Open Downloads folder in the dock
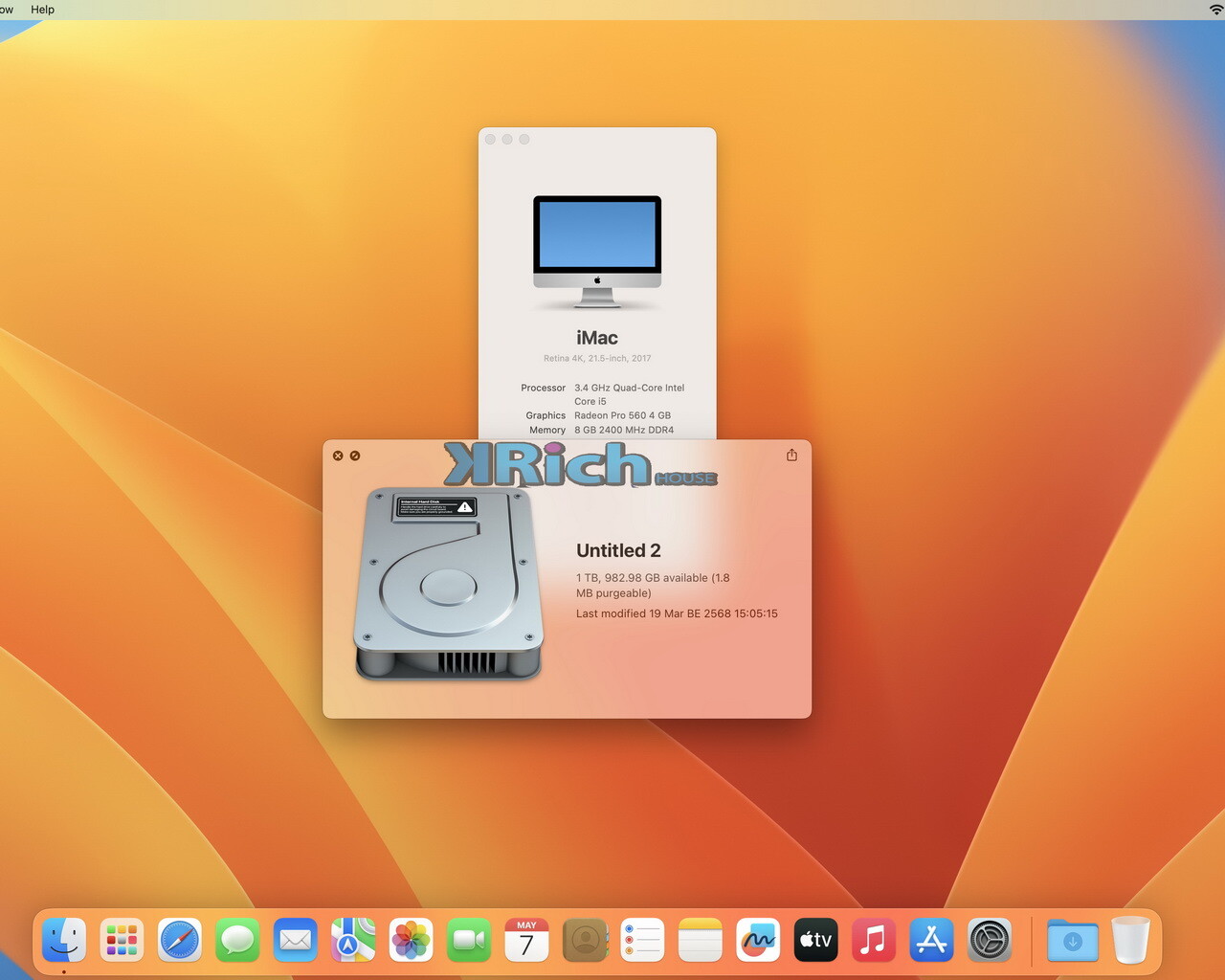Image resolution: width=1225 pixels, height=980 pixels. [x=1073, y=941]
